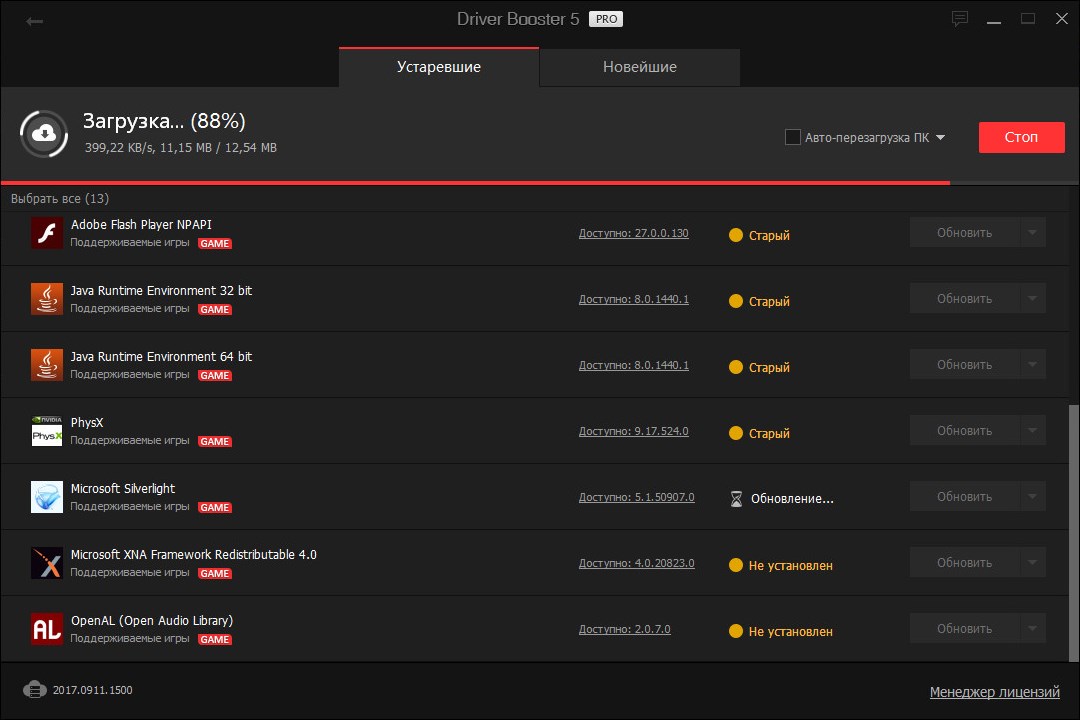Screen dimensions: 1080x720
Task: Expand dropdown arrow beside PhysX update button
Action: tap(1033, 431)
